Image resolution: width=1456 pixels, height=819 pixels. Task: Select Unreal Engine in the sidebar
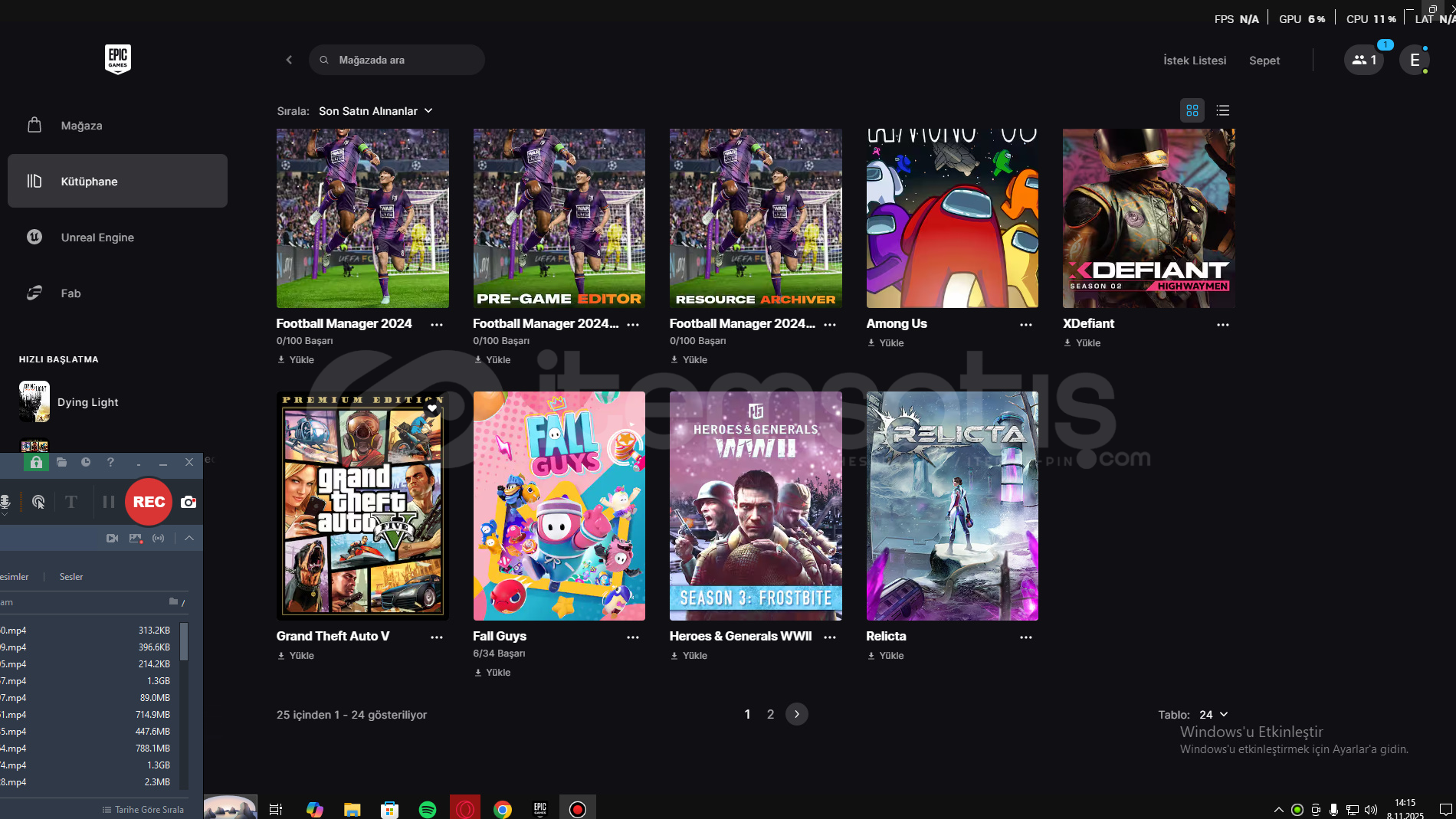97,238
